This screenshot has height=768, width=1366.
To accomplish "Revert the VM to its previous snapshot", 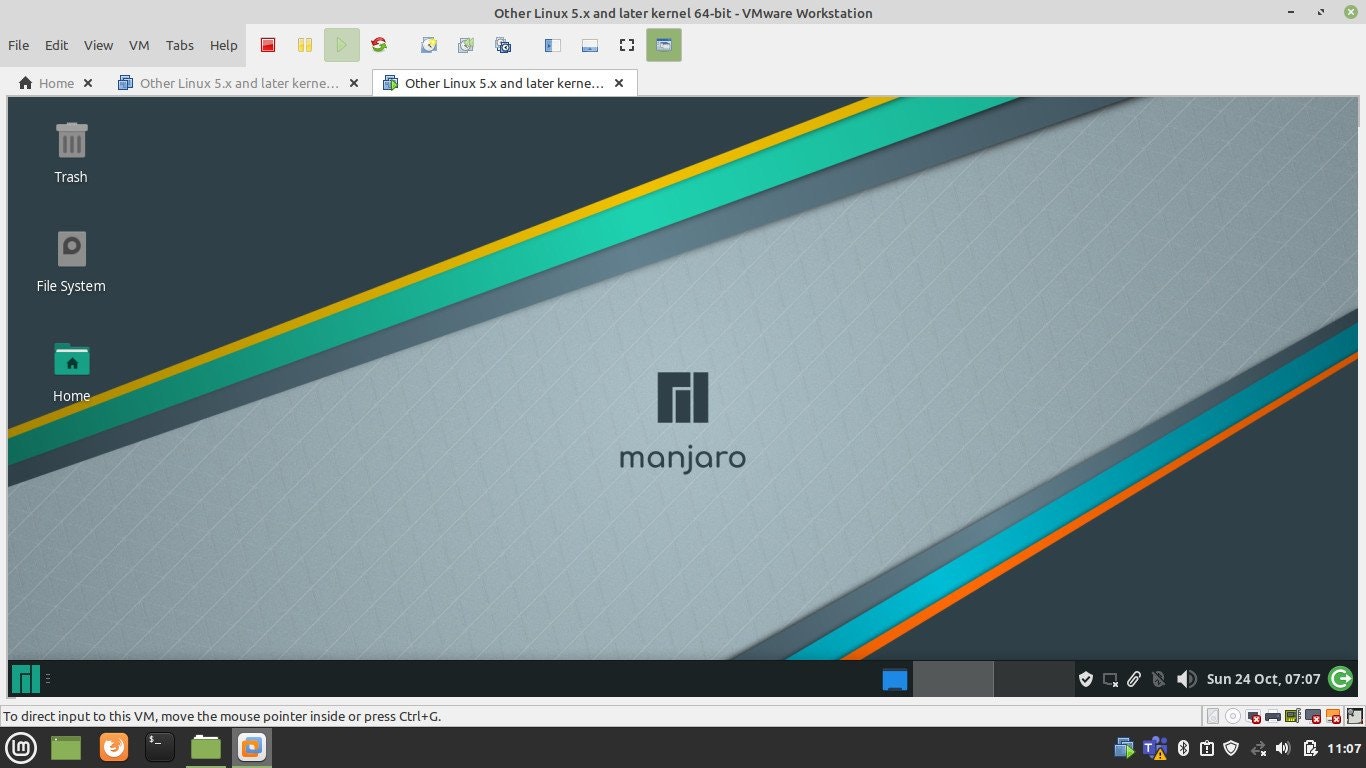I will pyautogui.click(x=466, y=45).
